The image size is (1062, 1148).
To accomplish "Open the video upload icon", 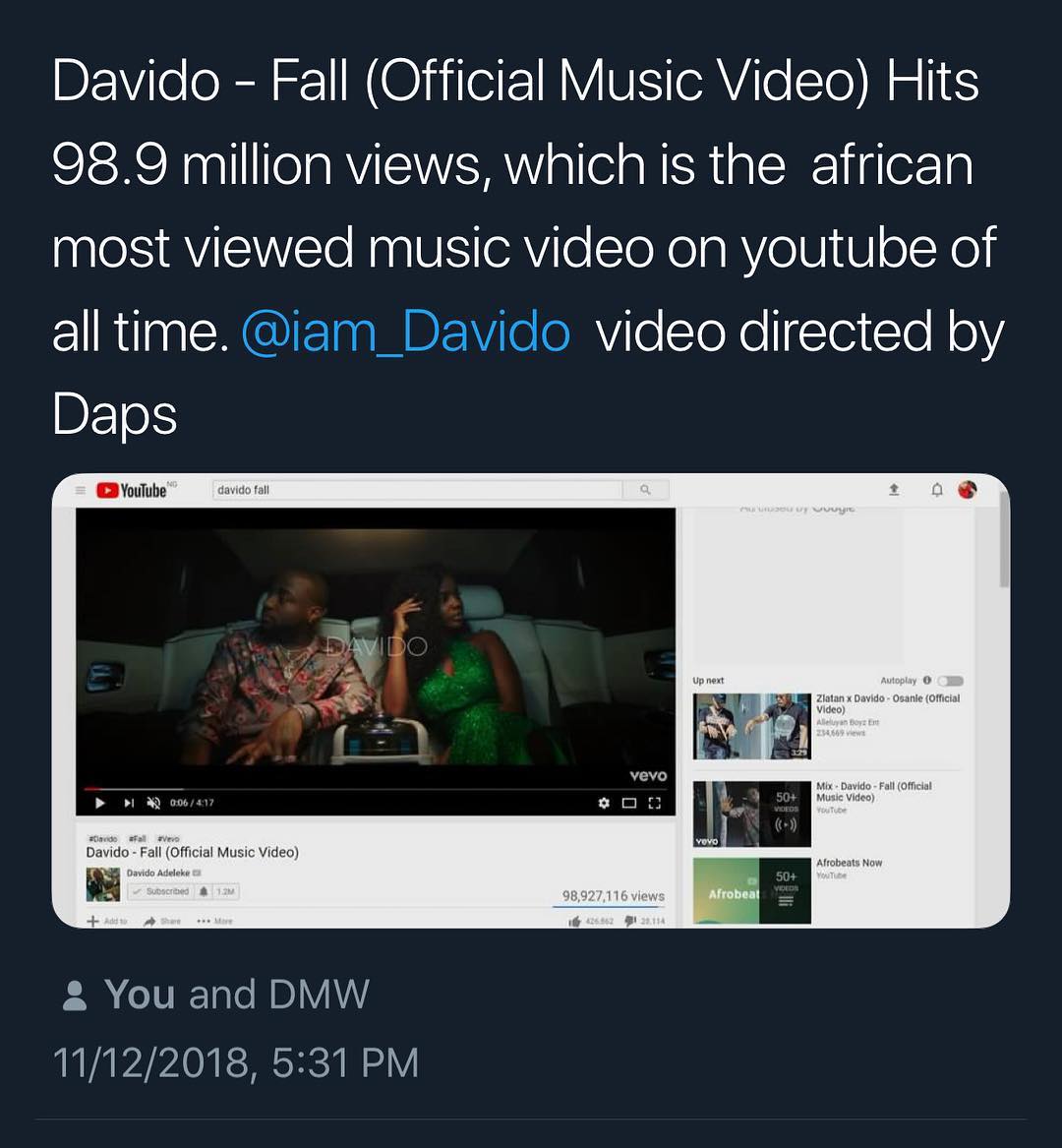I will 894,489.
